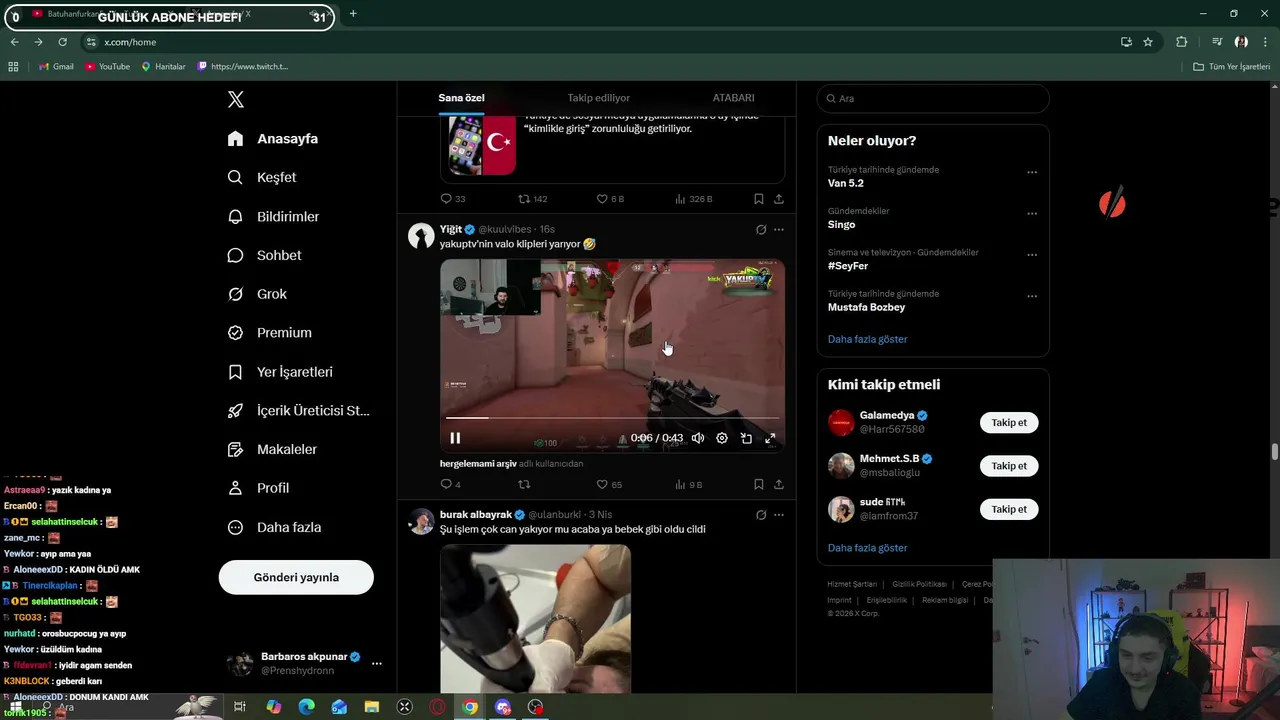Click Daha fazla göster under trends

[867, 339]
